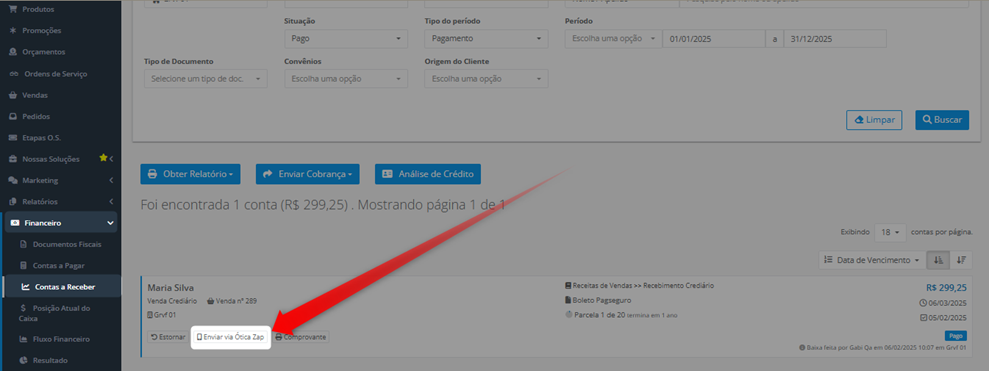The height and width of the screenshot is (371, 989).
Task: Click the start date field 01/01/2025
Action: (713, 38)
